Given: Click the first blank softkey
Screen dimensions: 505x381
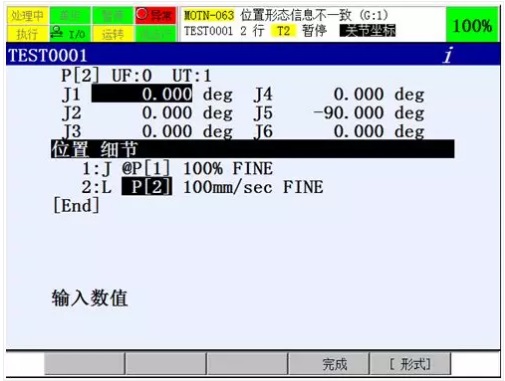Looking at the screenshot, I should [85, 364].
